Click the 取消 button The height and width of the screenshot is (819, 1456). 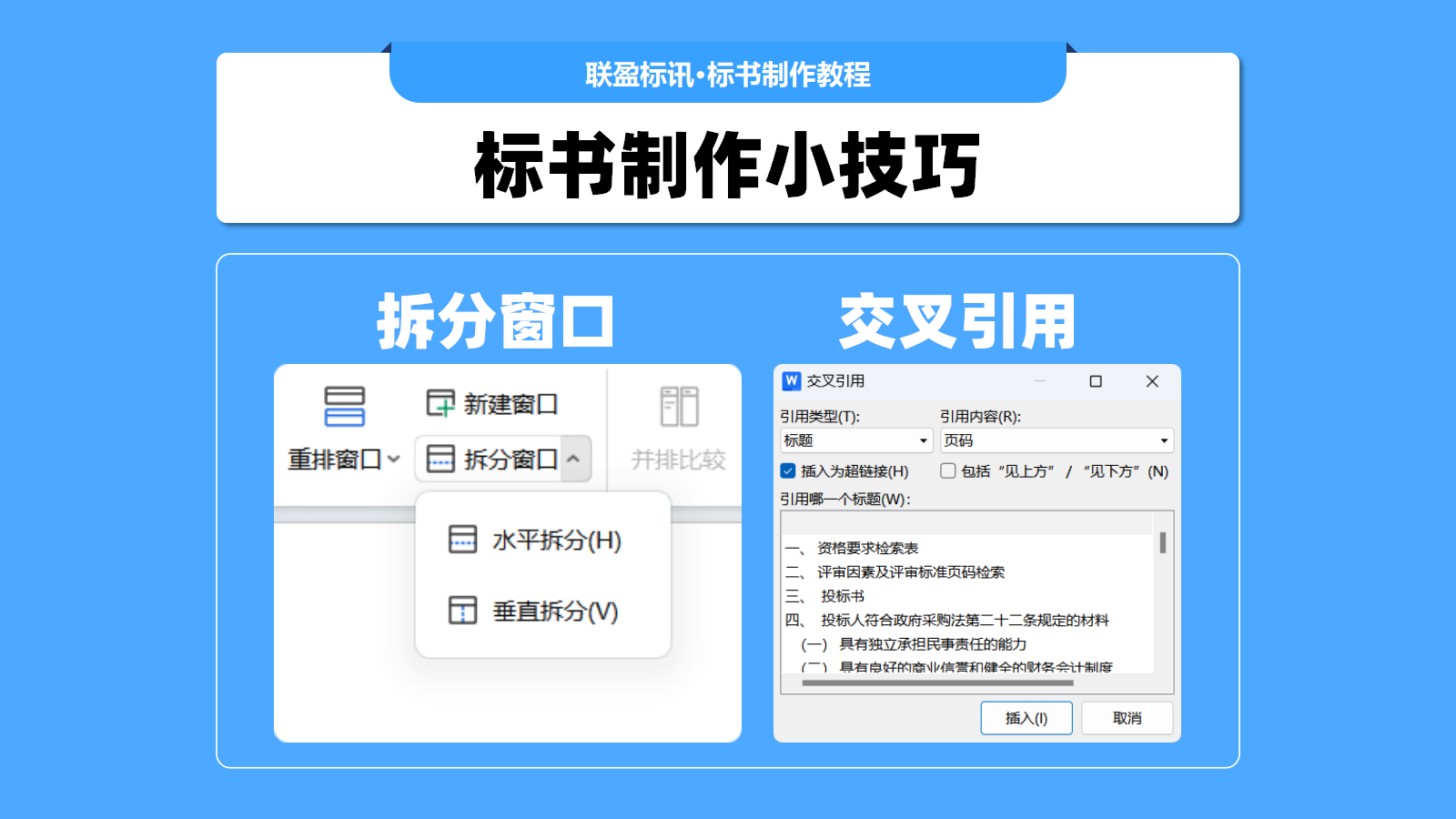click(1127, 718)
